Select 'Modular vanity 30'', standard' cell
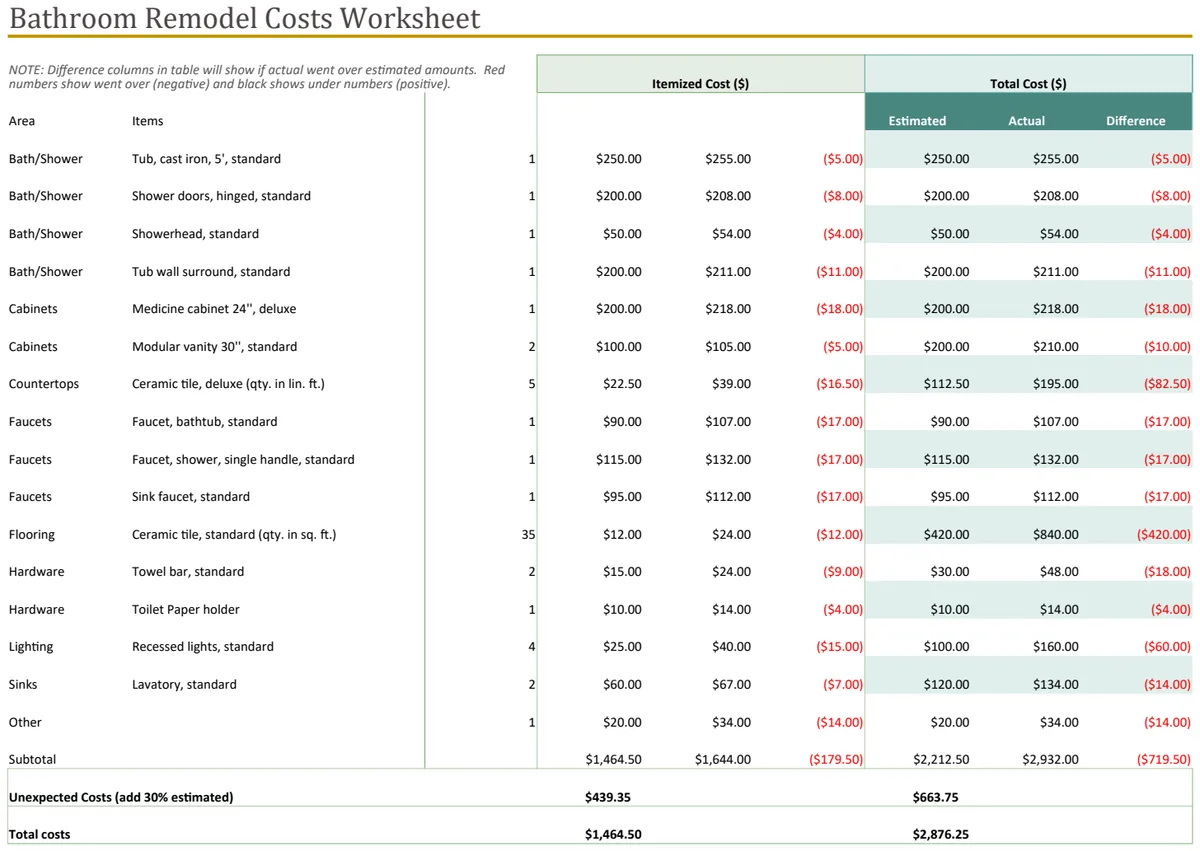This screenshot has height=851, width=1200. coord(214,347)
